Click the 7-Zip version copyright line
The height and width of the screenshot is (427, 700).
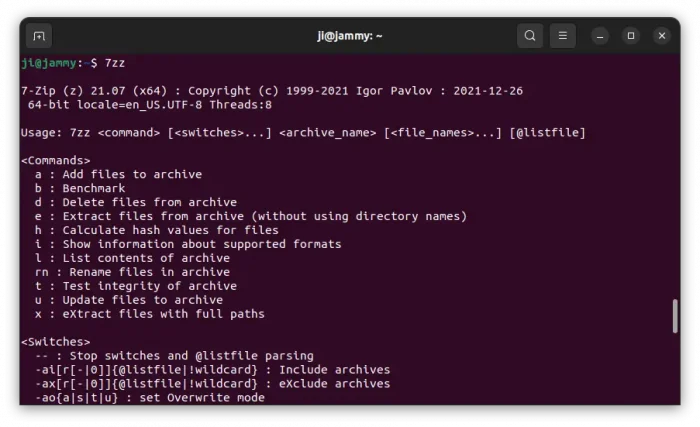271,91
